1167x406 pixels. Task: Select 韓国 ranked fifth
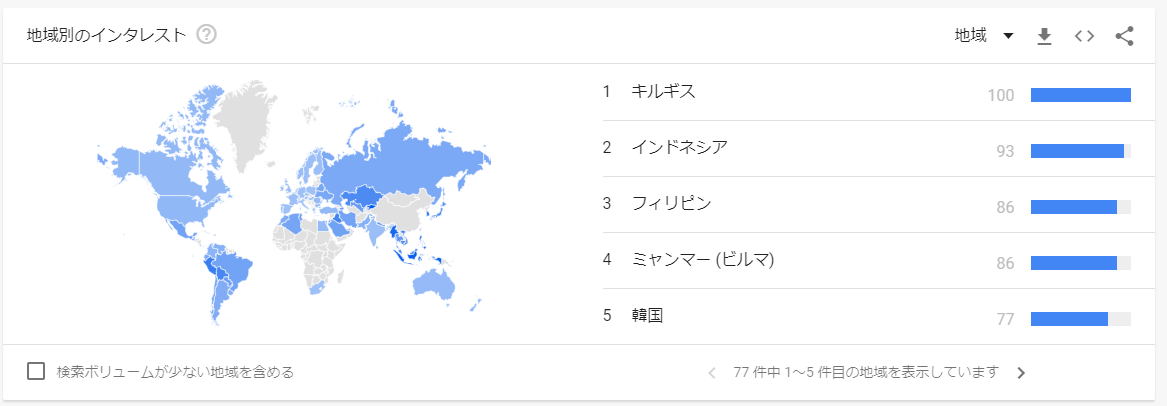647,316
